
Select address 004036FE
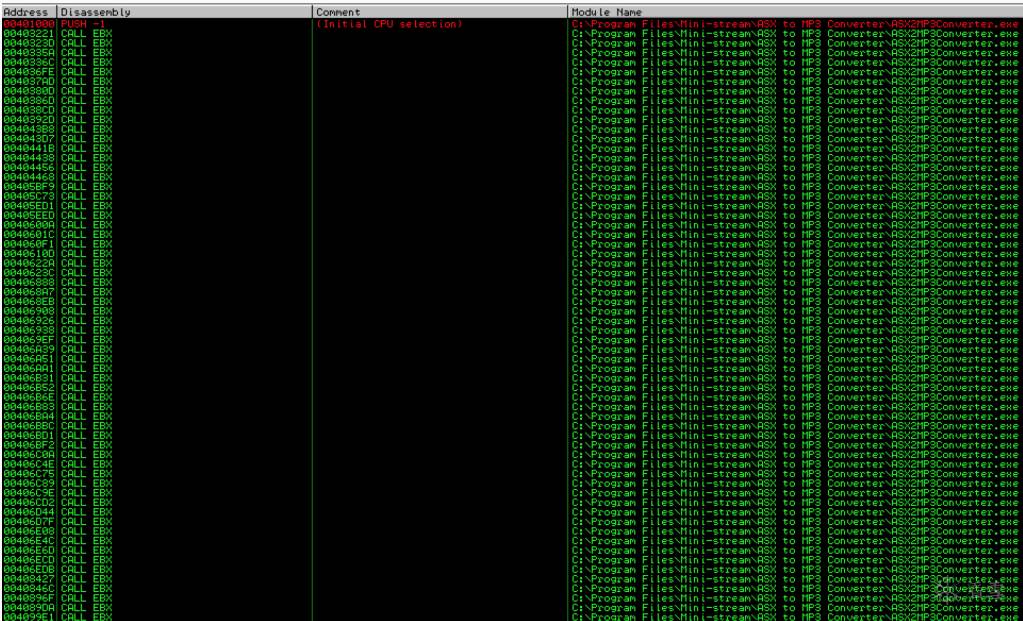tap(29, 72)
